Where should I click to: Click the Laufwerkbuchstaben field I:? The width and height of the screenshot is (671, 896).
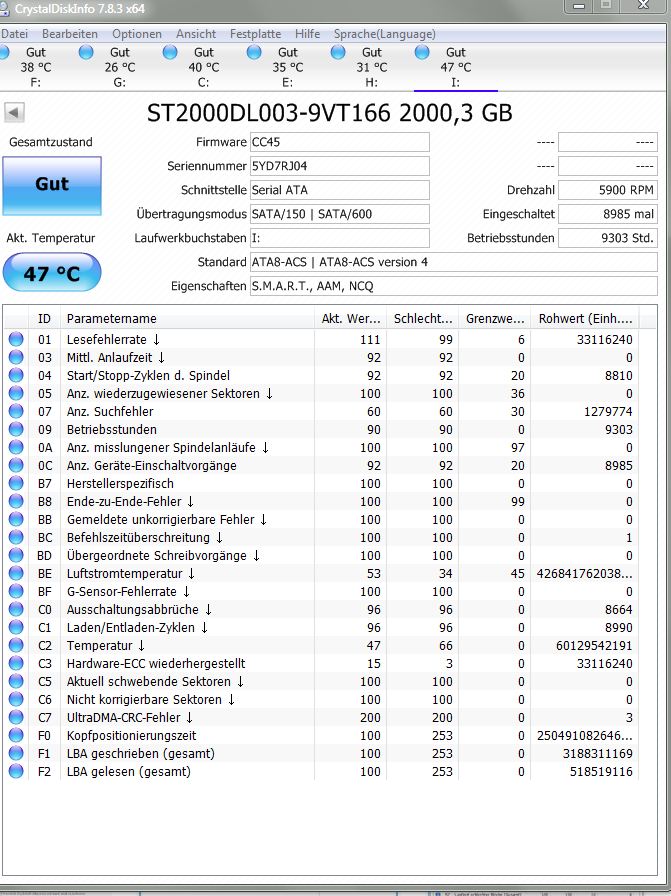pos(340,238)
